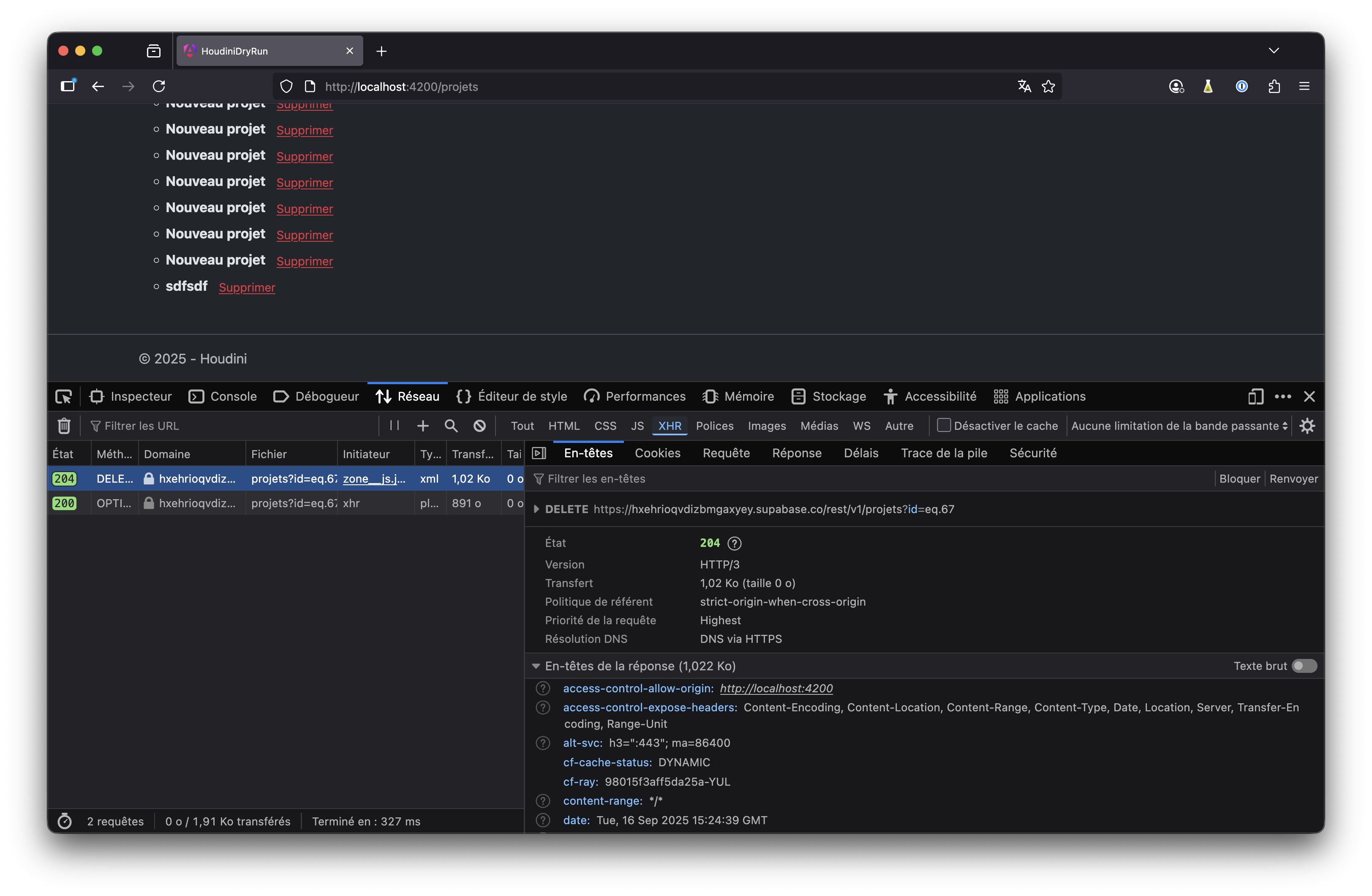Clear the network request log with the trash icon
Viewport: 1372px width, 896px height.
point(64,426)
